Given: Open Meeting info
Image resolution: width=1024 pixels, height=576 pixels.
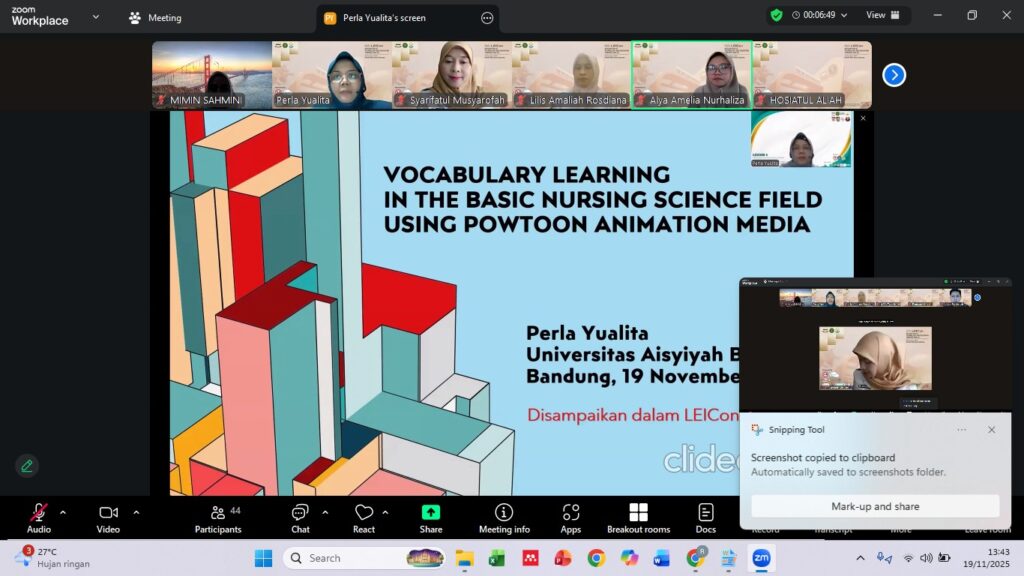Looking at the screenshot, I should click(x=504, y=513).
